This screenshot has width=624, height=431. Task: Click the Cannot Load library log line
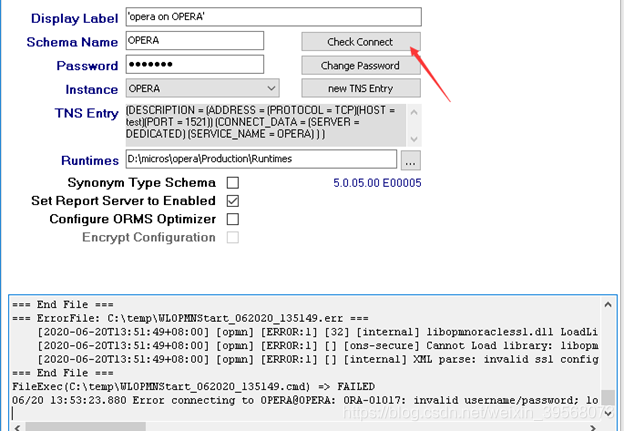(x=318, y=345)
